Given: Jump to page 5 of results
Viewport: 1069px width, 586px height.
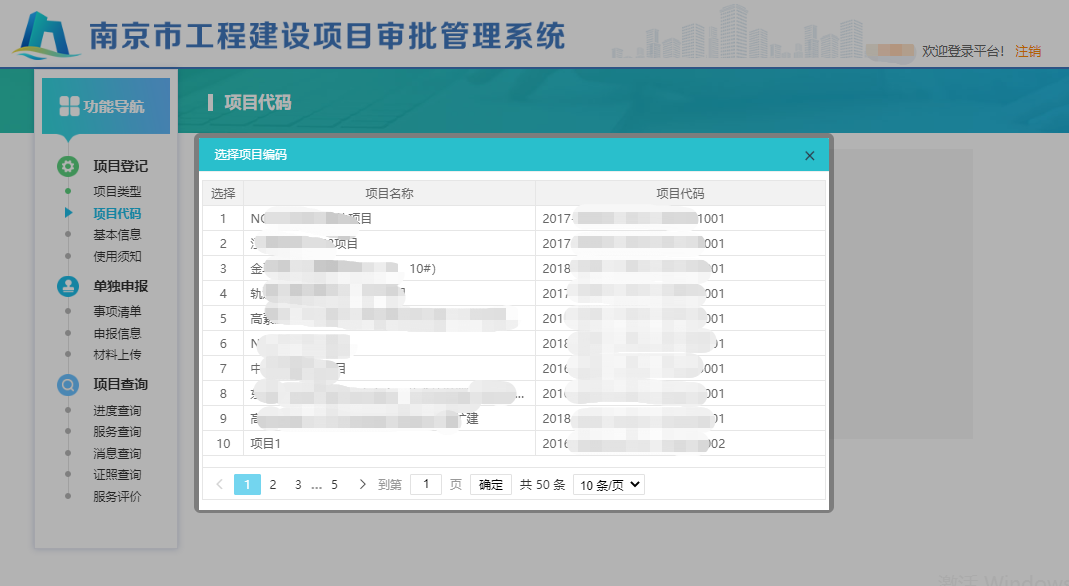Looking at the screenshot, I should [334, 484].
